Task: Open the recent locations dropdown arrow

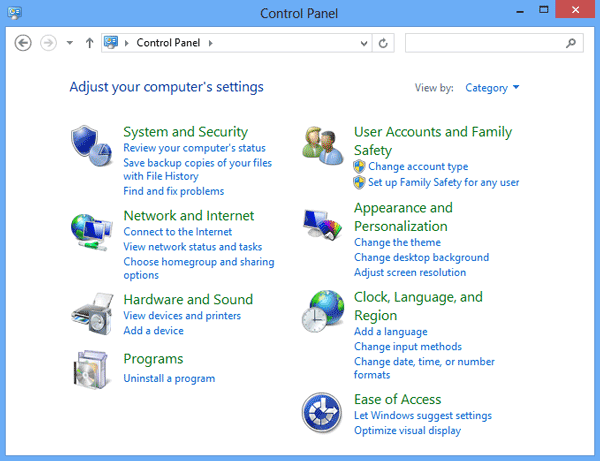Action: click(70, 43)
